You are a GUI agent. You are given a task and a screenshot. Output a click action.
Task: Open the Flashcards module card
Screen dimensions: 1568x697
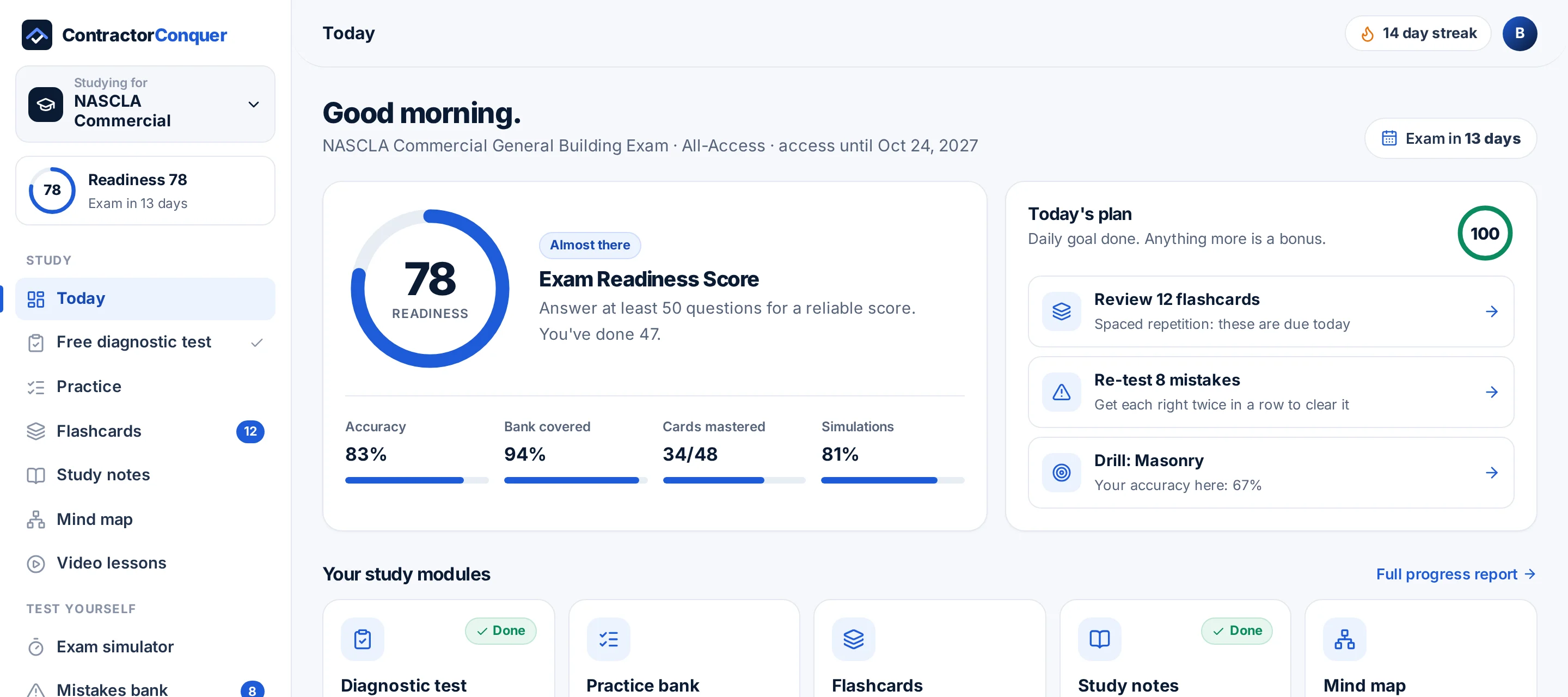(x=929, y=649)
